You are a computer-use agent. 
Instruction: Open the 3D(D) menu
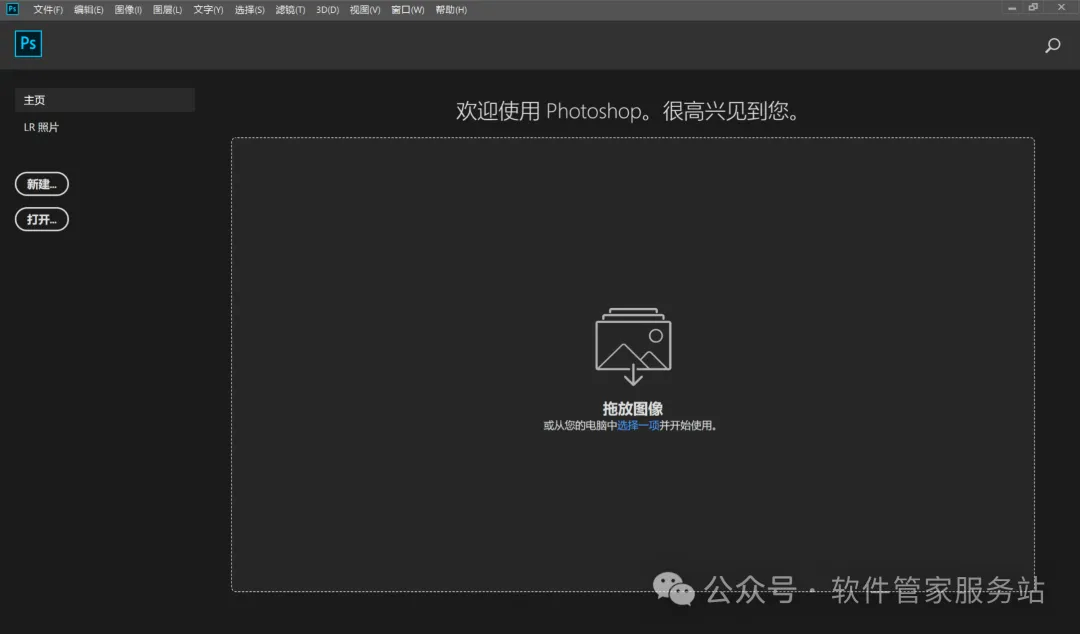[327, 10]
